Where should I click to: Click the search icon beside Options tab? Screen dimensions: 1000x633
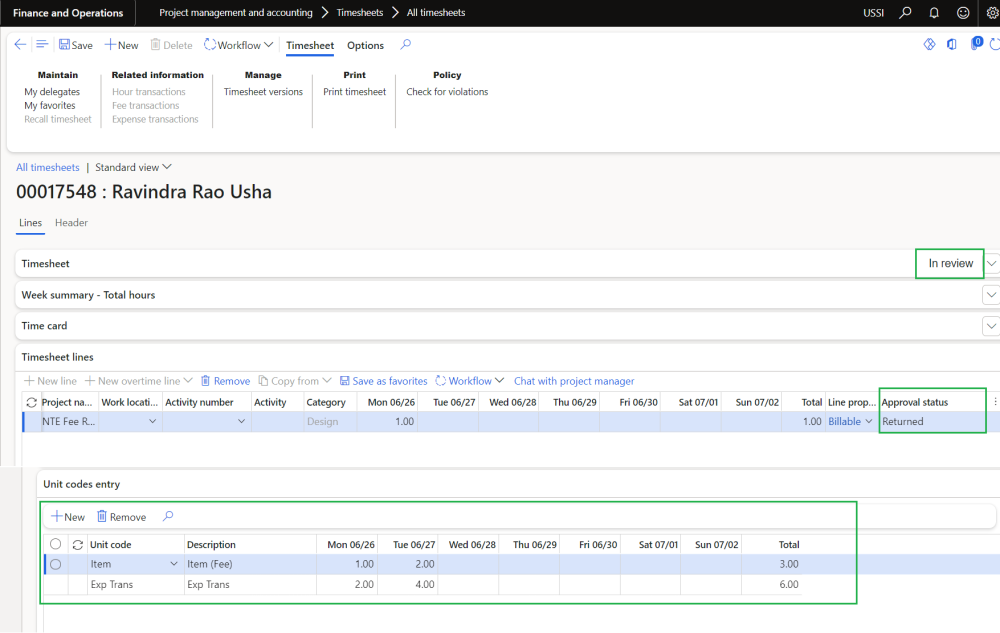pos(405,45)
